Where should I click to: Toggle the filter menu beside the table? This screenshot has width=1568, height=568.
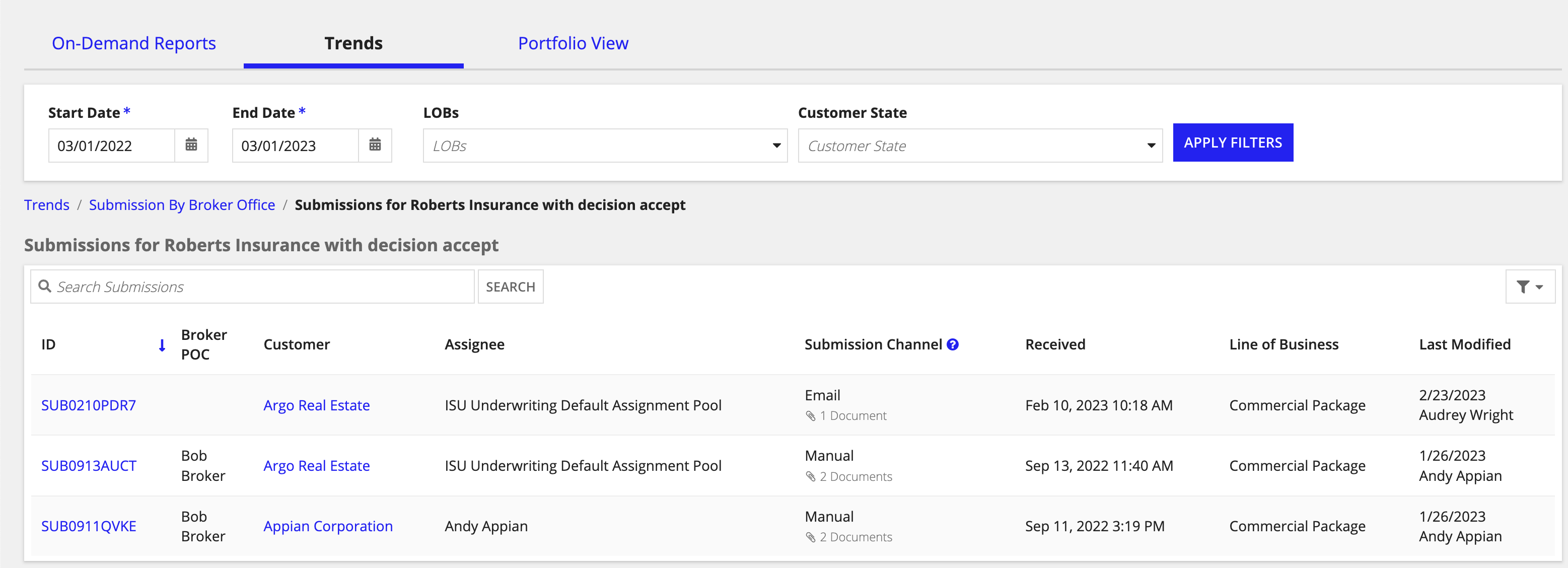click(1530, 286)
